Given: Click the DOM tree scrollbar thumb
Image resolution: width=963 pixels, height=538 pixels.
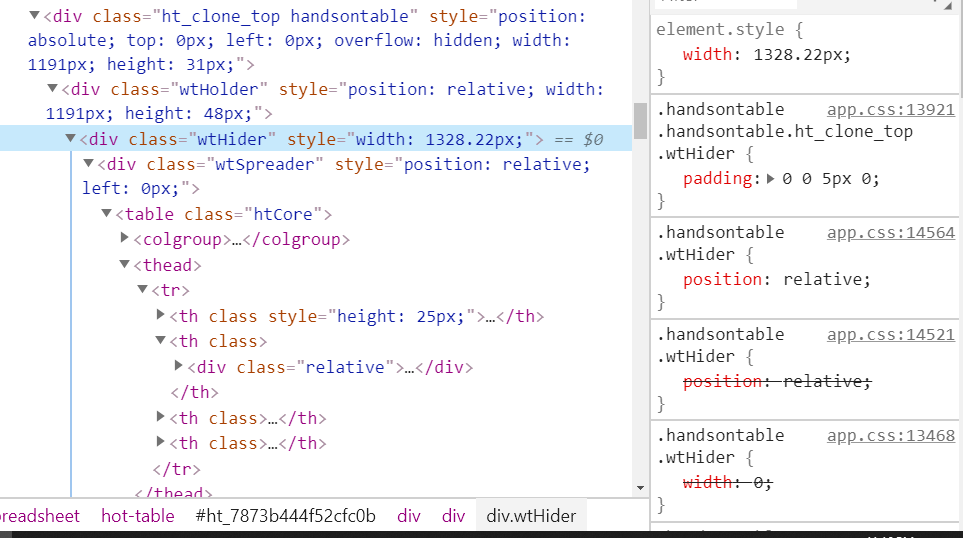Looking at the screenshot, I should pos(641,120).
